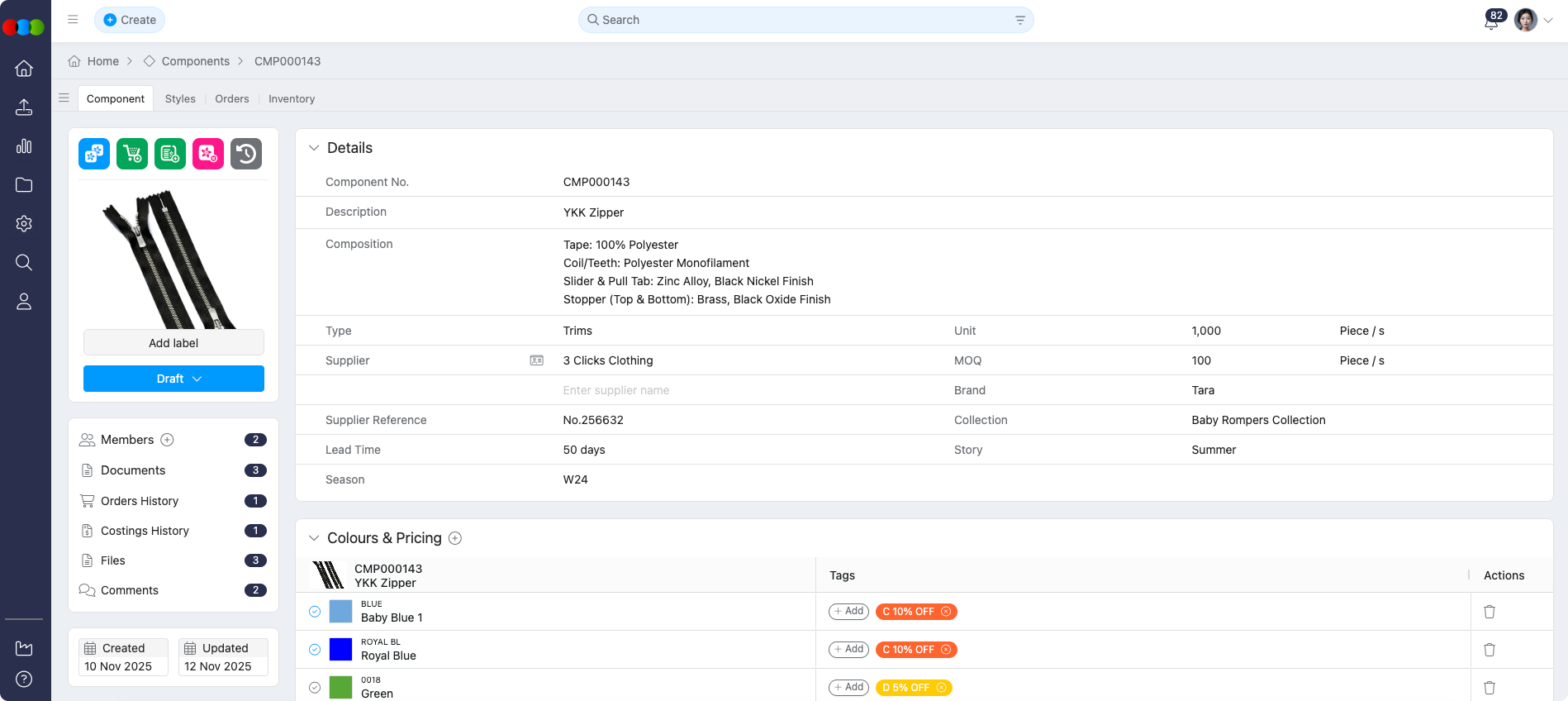Image resolution: width=1568 pixels, height=701 pixels.
Task: Switch to the Styles tab
Action: tap(180, 98)
